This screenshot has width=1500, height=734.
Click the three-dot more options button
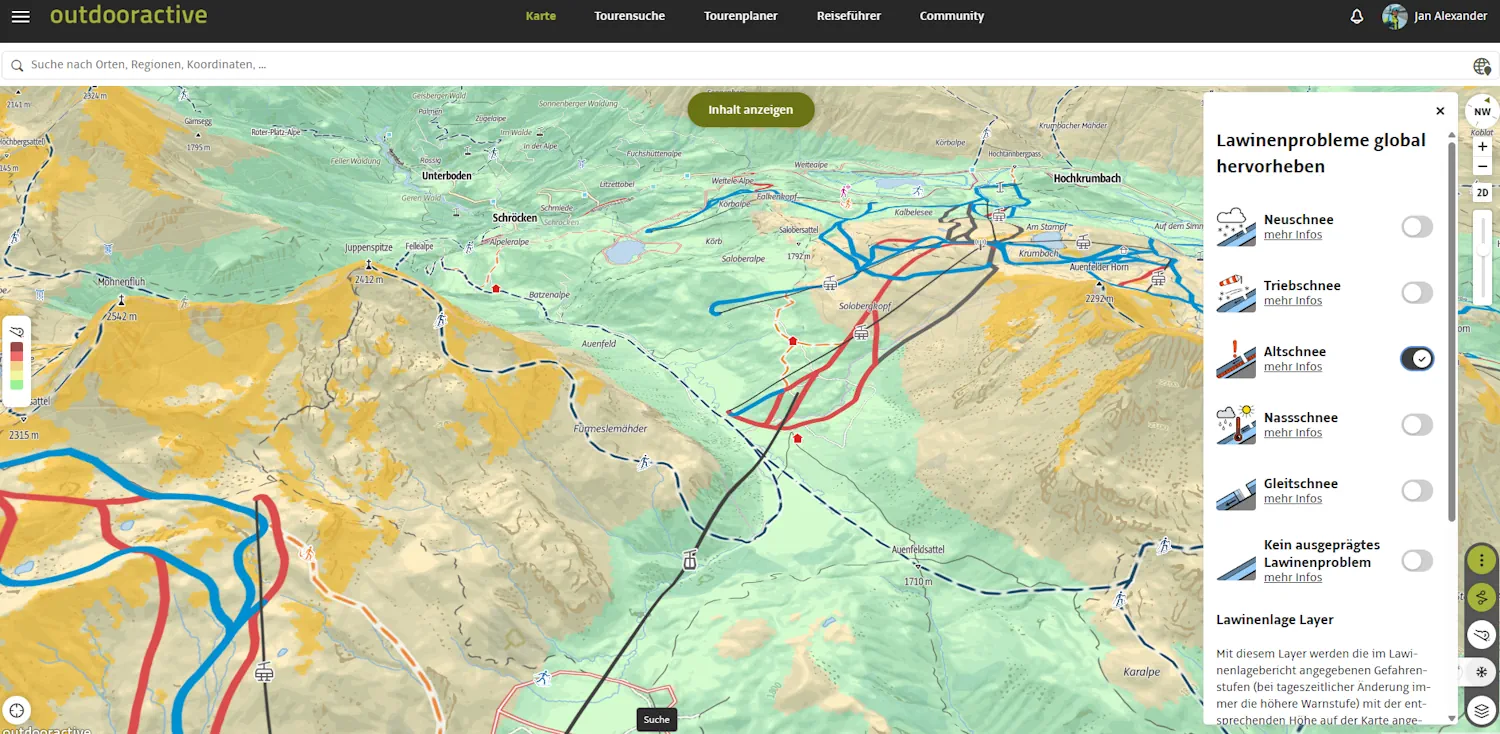1481,560
